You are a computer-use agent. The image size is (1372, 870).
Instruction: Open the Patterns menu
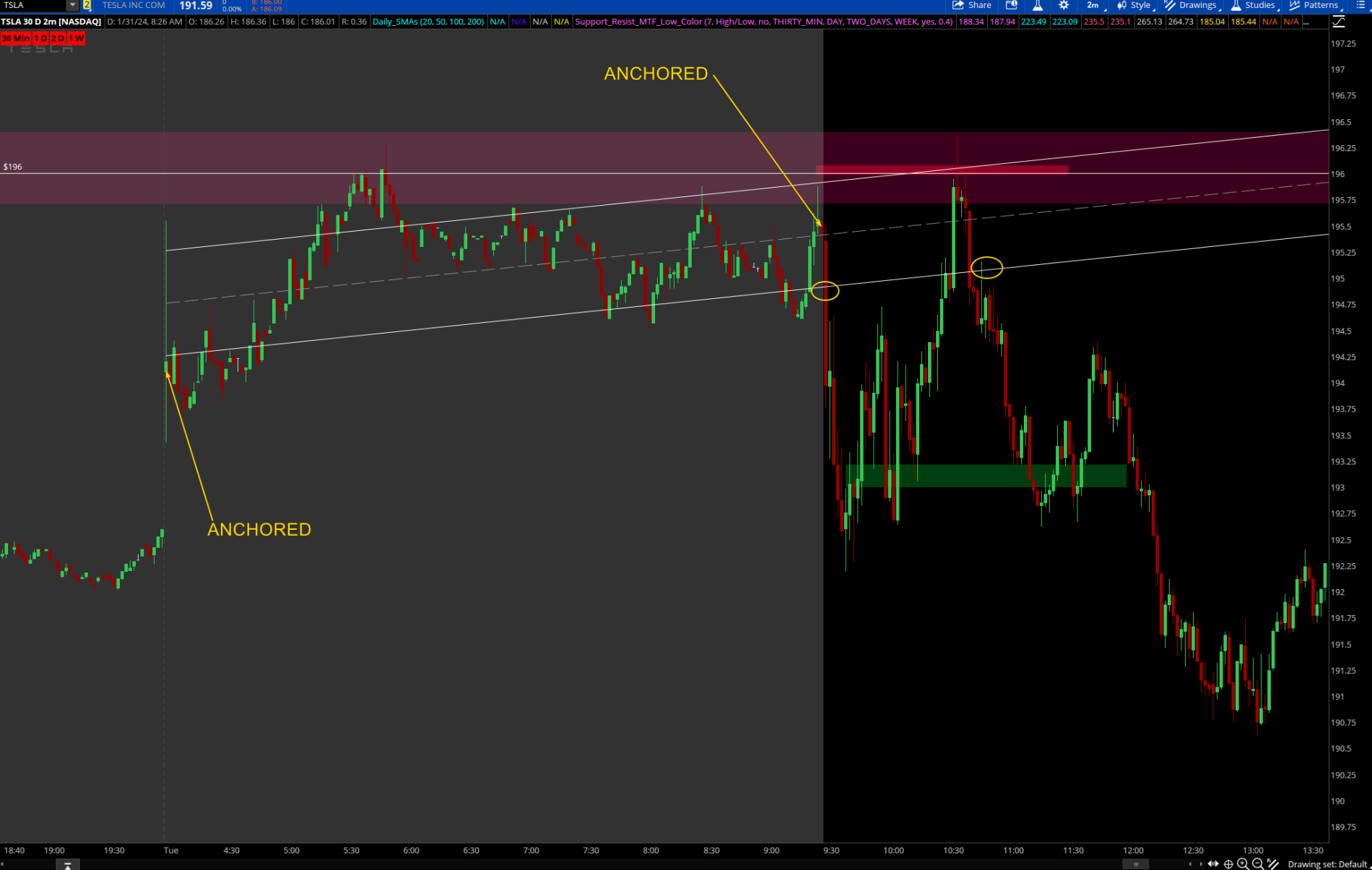(x=1314, y=5)
